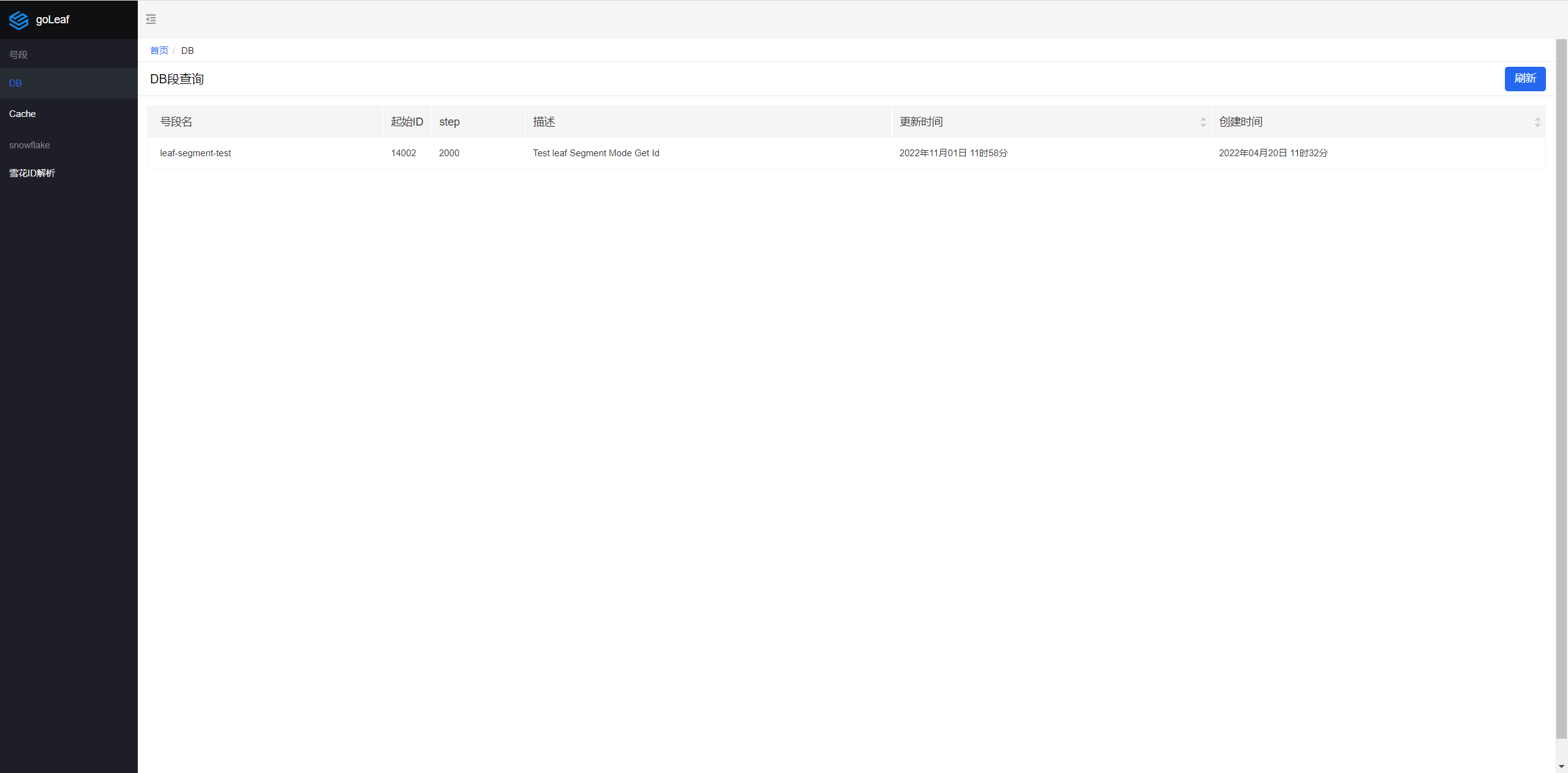The width and height of the screenshot is (1568, 773).
Task: Select the DB menu item
Action: point(69,83)
